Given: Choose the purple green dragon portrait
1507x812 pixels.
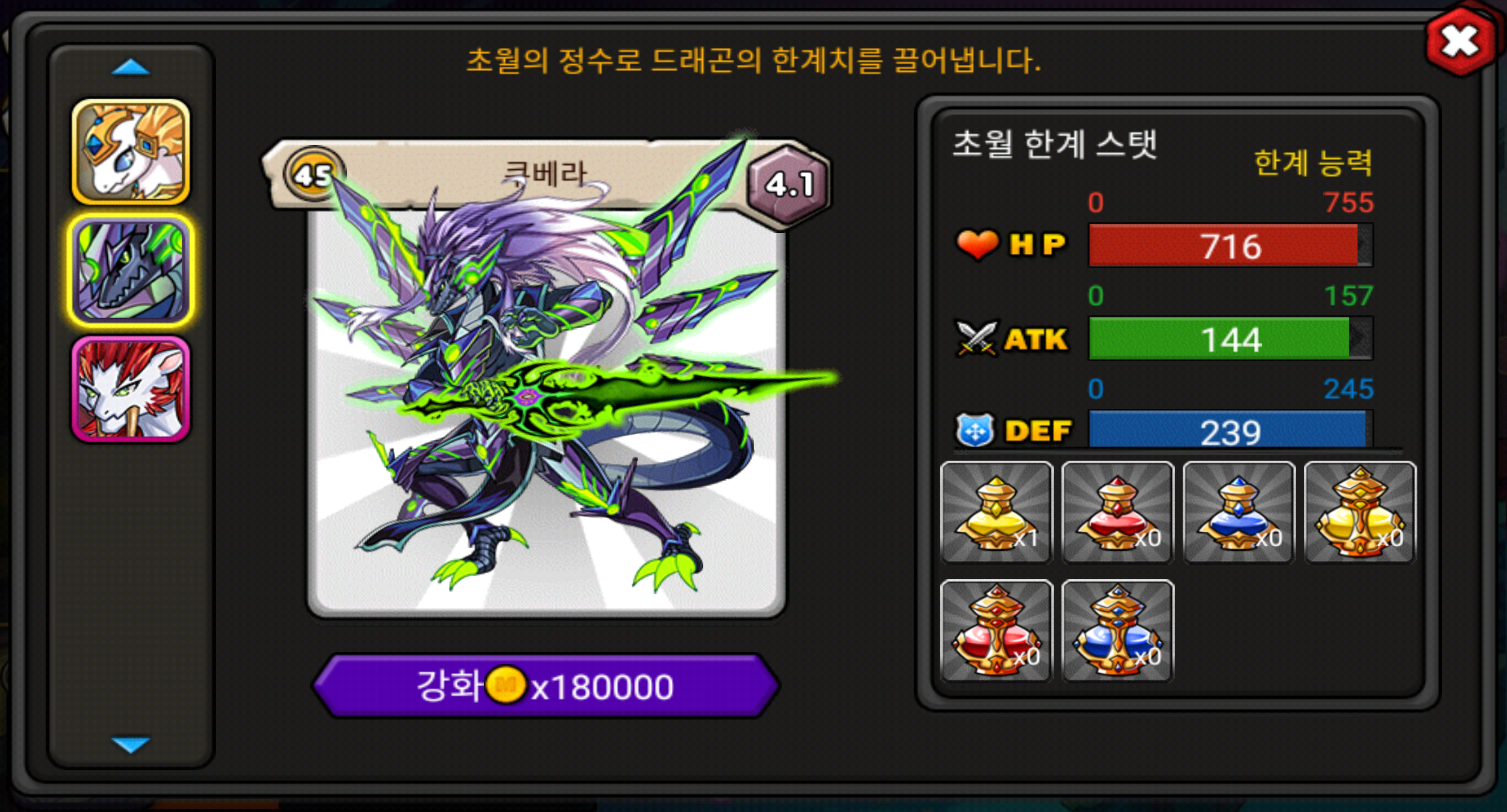Looking at the screenshot, I should (130, 270).
